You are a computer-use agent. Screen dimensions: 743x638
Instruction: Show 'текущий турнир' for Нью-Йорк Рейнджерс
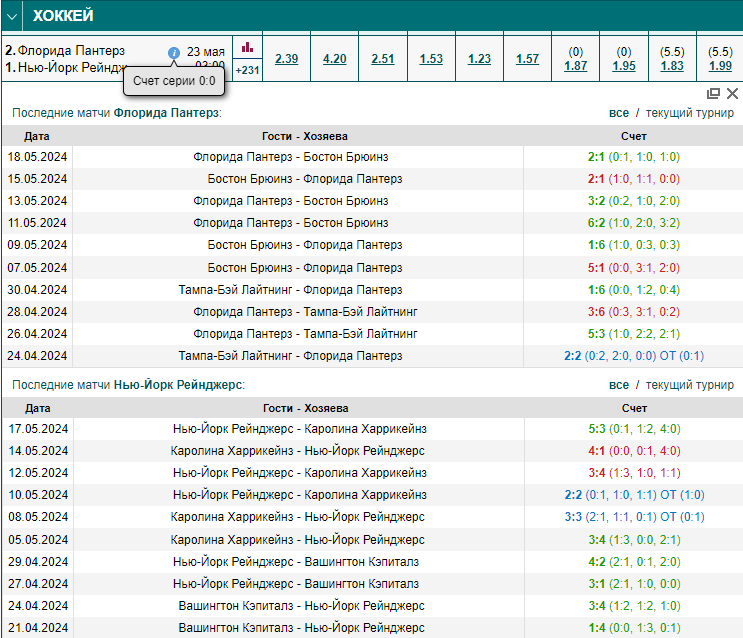click(x=689, y=385)
